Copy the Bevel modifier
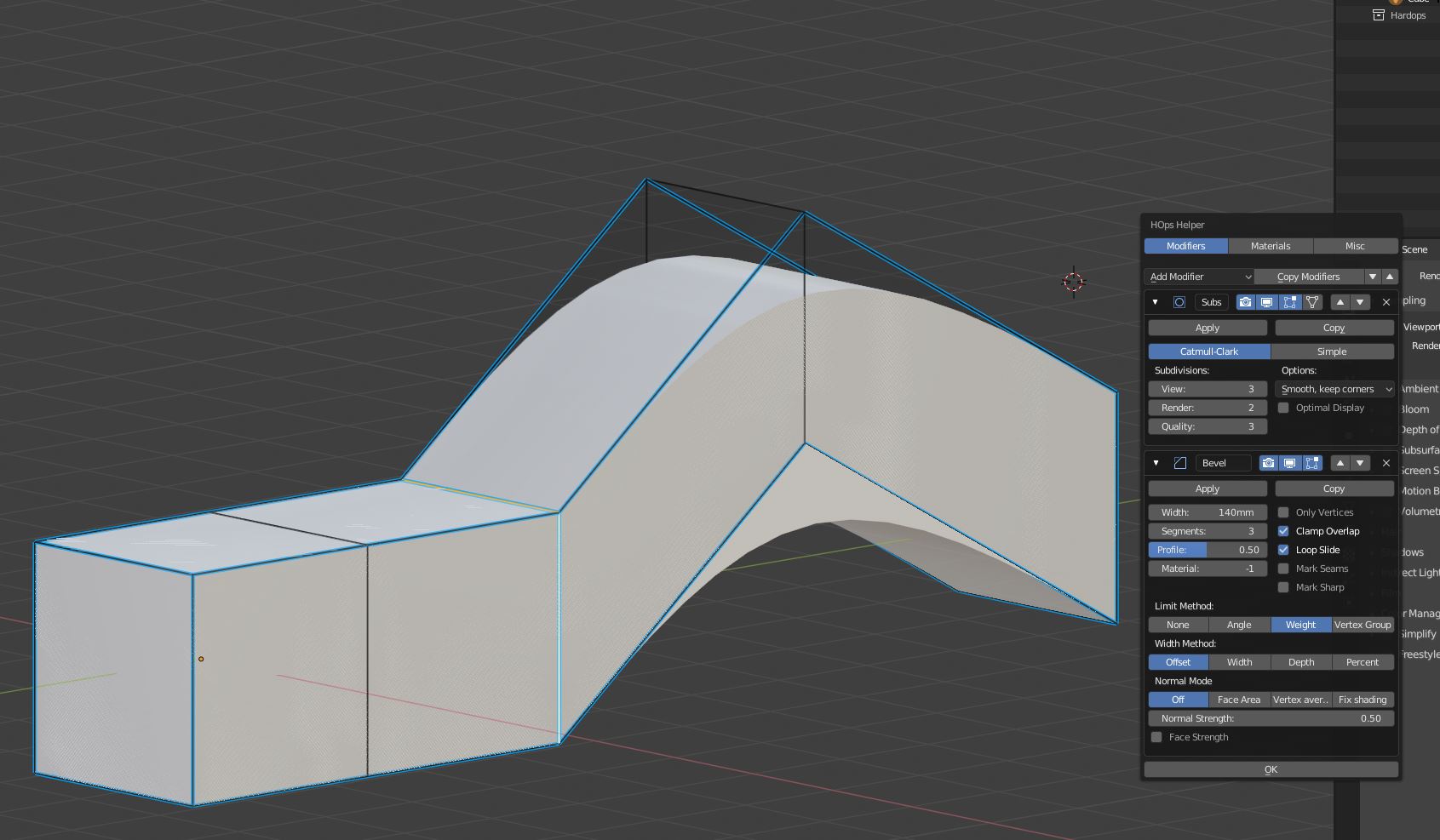This screenshot has height=840, width=1440. (x=1334, y=489)
